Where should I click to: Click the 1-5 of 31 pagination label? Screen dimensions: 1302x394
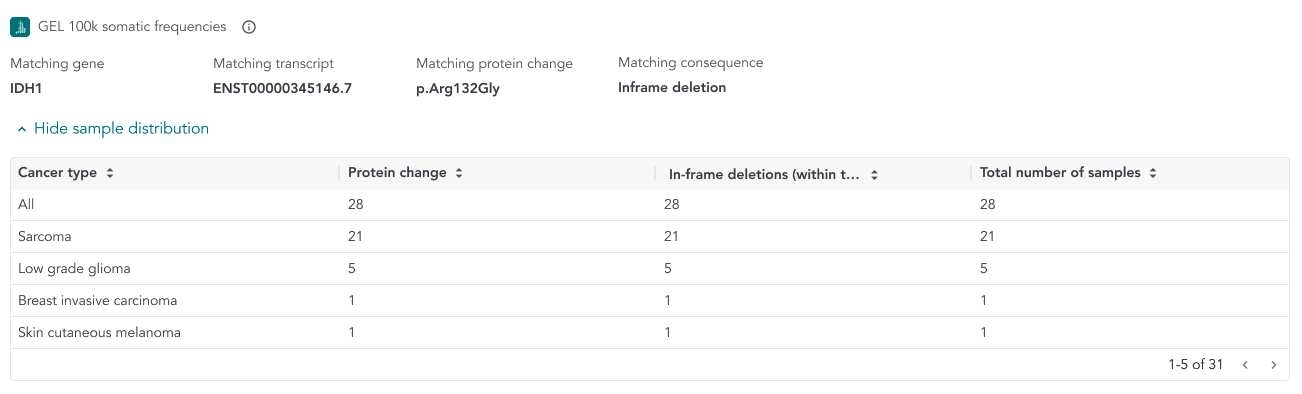(1196, 365)
